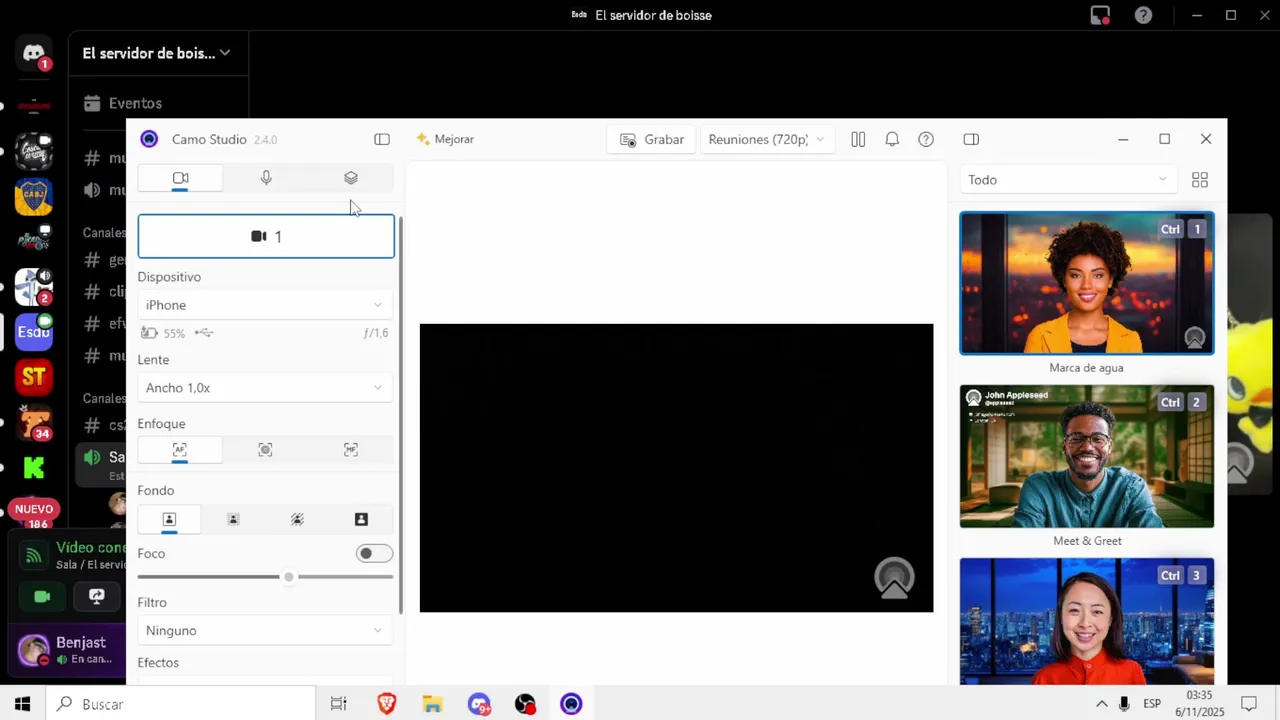Share screen in Discord voice panel
The height and width of the screenshot is (720, 1280).
click(97, 596)
